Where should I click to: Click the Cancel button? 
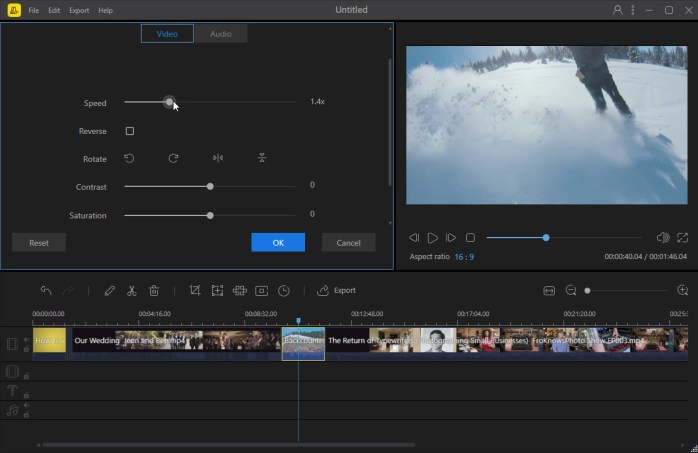pyautogui.click(x=349, y=243)
